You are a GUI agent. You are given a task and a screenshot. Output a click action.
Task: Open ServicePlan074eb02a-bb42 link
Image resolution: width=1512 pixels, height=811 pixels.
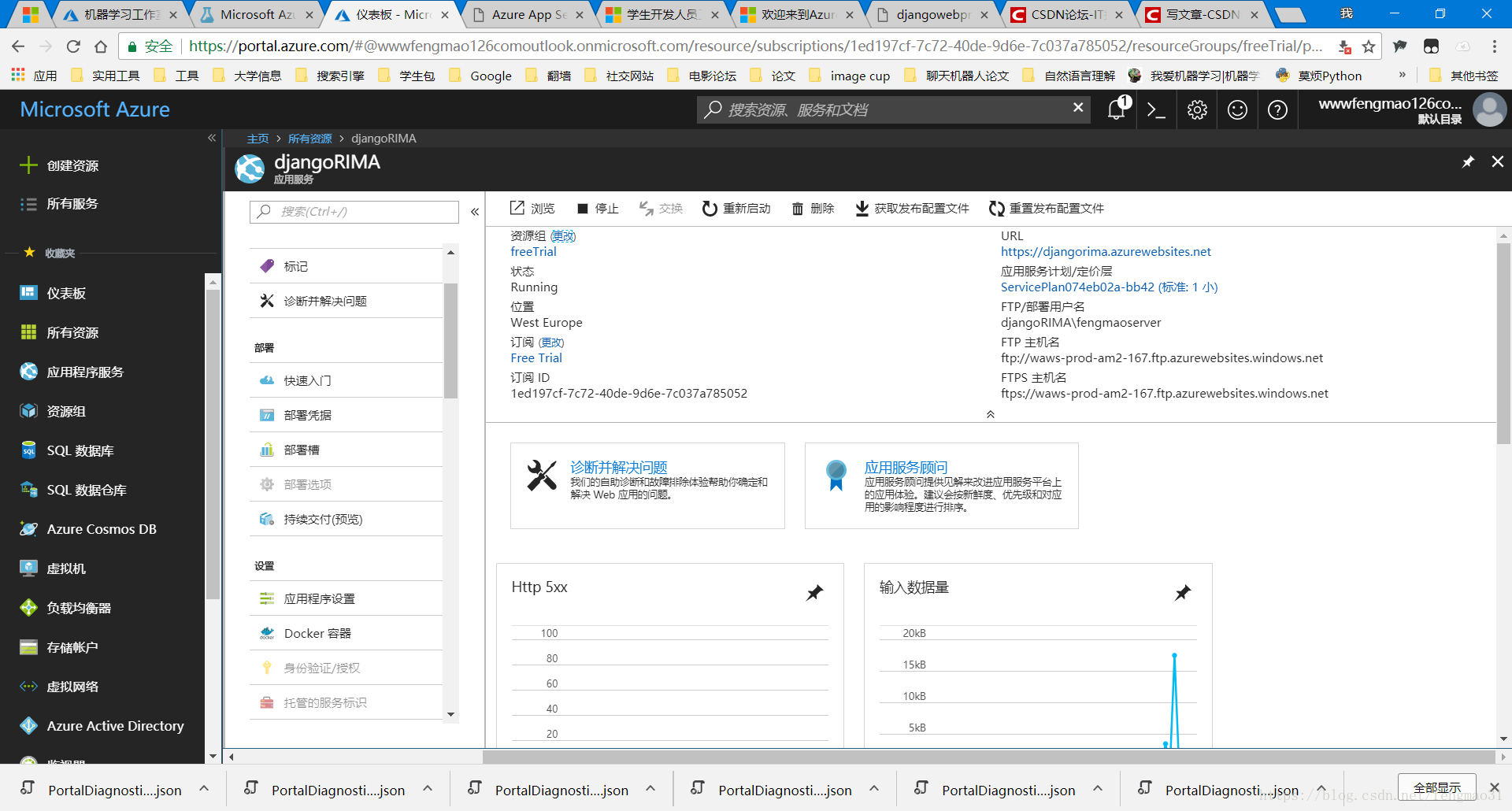click(x=1109, y=287)
